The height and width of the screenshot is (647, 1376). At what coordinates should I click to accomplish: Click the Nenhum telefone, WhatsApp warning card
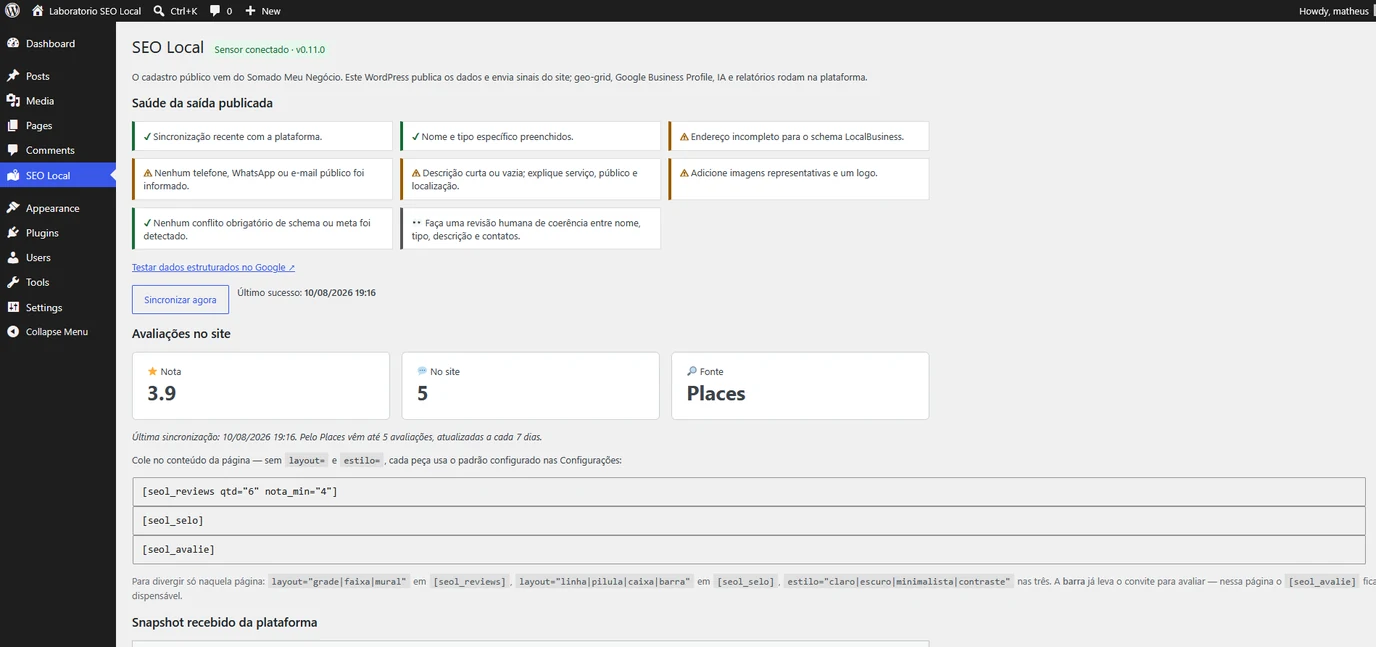[262, 179]
